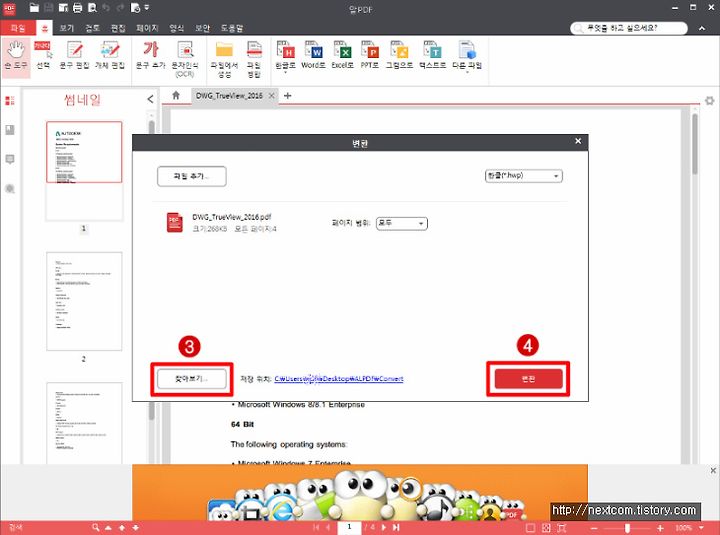This screenshot has width=720, height=535.
Task: Click the save icon in quick toolbar
Action: 49,7
